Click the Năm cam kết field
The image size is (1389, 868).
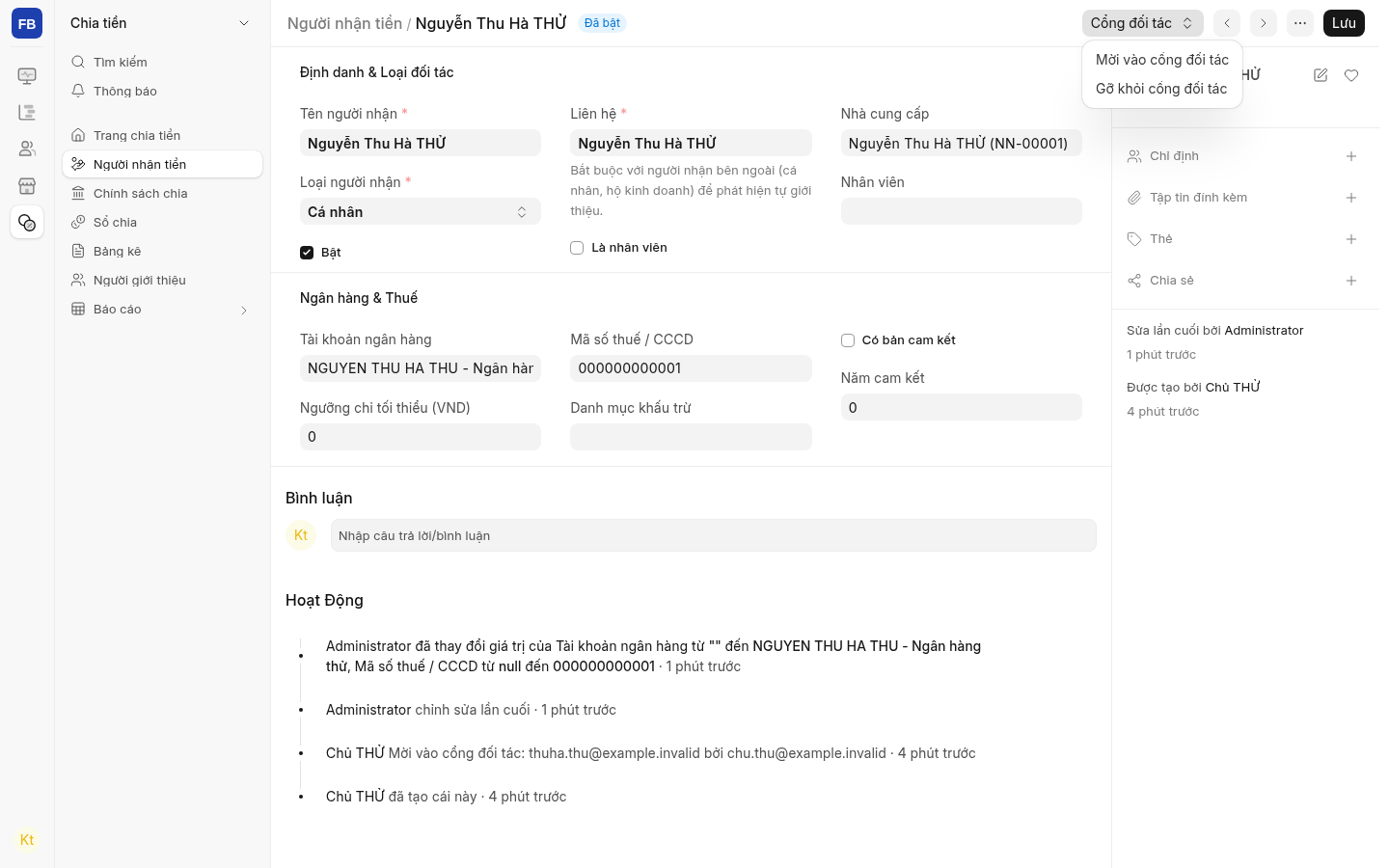click(961, 408)
